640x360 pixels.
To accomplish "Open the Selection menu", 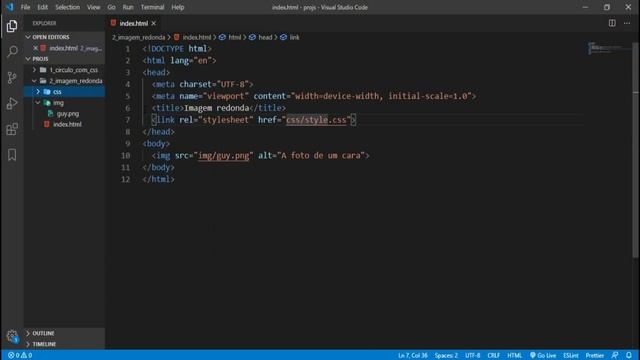I will click(x=67, y=7).
